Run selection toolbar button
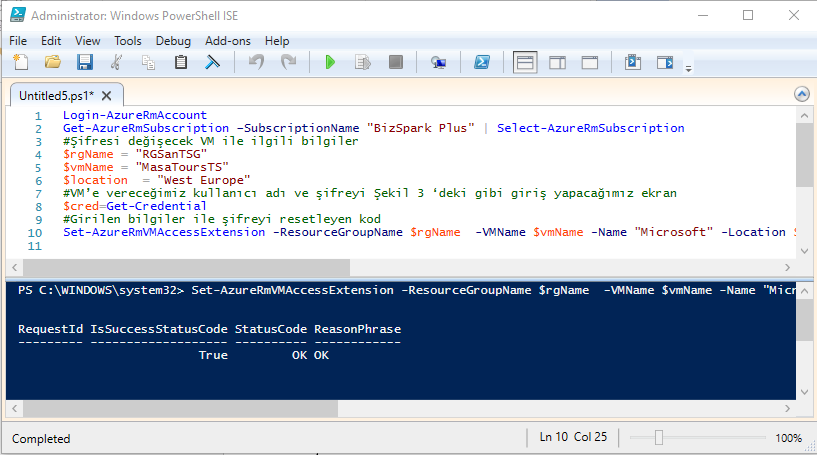The image size is (817, 455). (363, 63)
